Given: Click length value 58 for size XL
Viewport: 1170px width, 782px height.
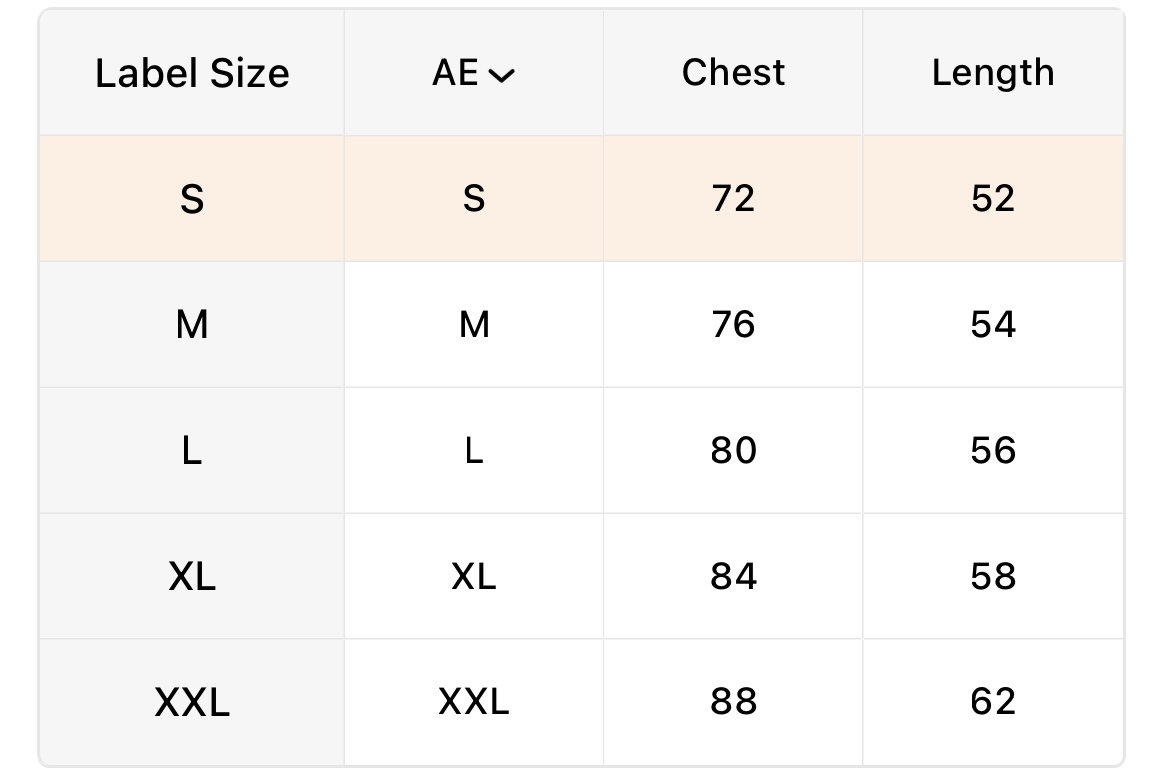Looking at the screenshot, I should [993, 577].
